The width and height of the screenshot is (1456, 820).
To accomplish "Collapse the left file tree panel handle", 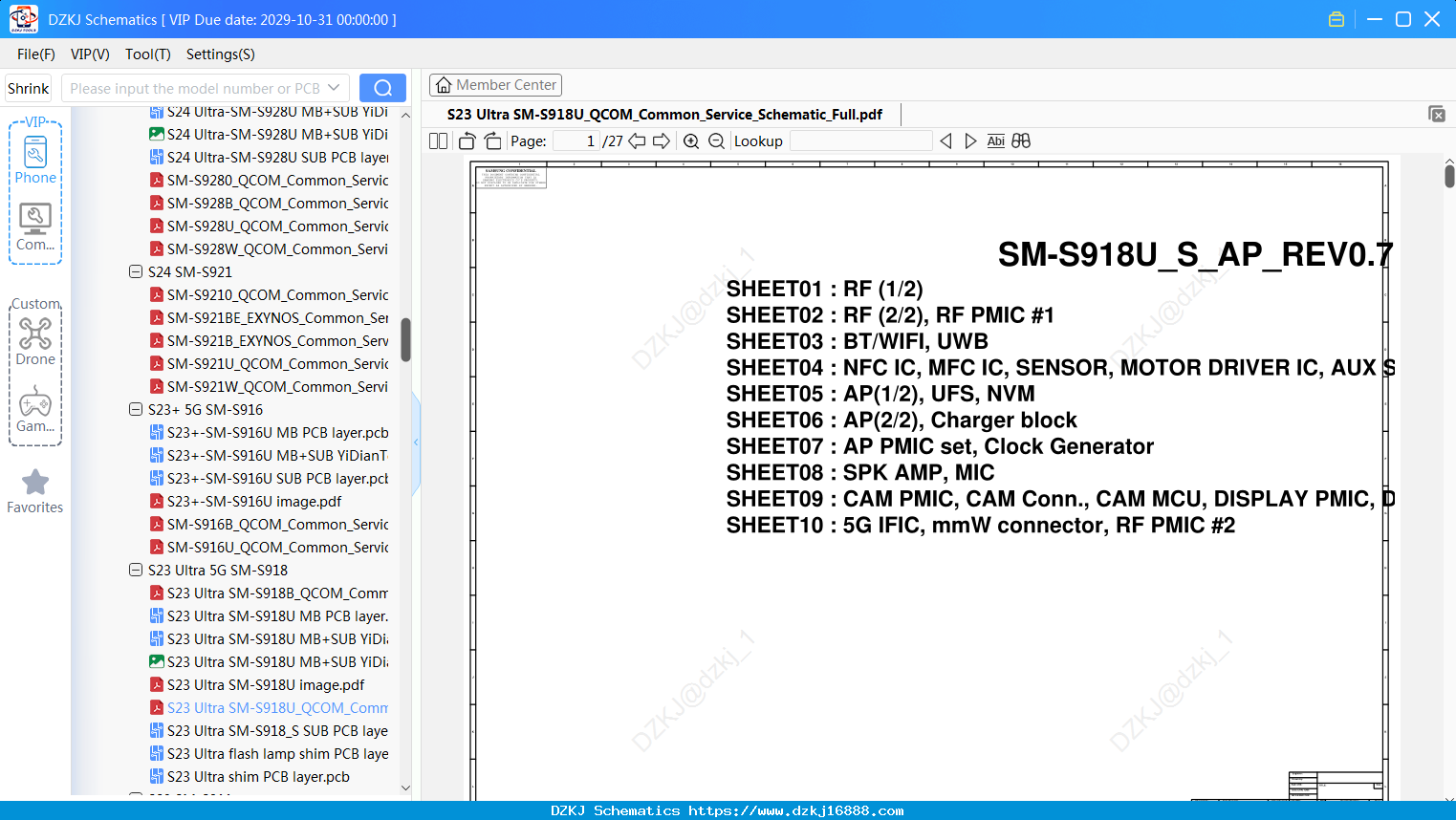I will [x=416, y=442].
